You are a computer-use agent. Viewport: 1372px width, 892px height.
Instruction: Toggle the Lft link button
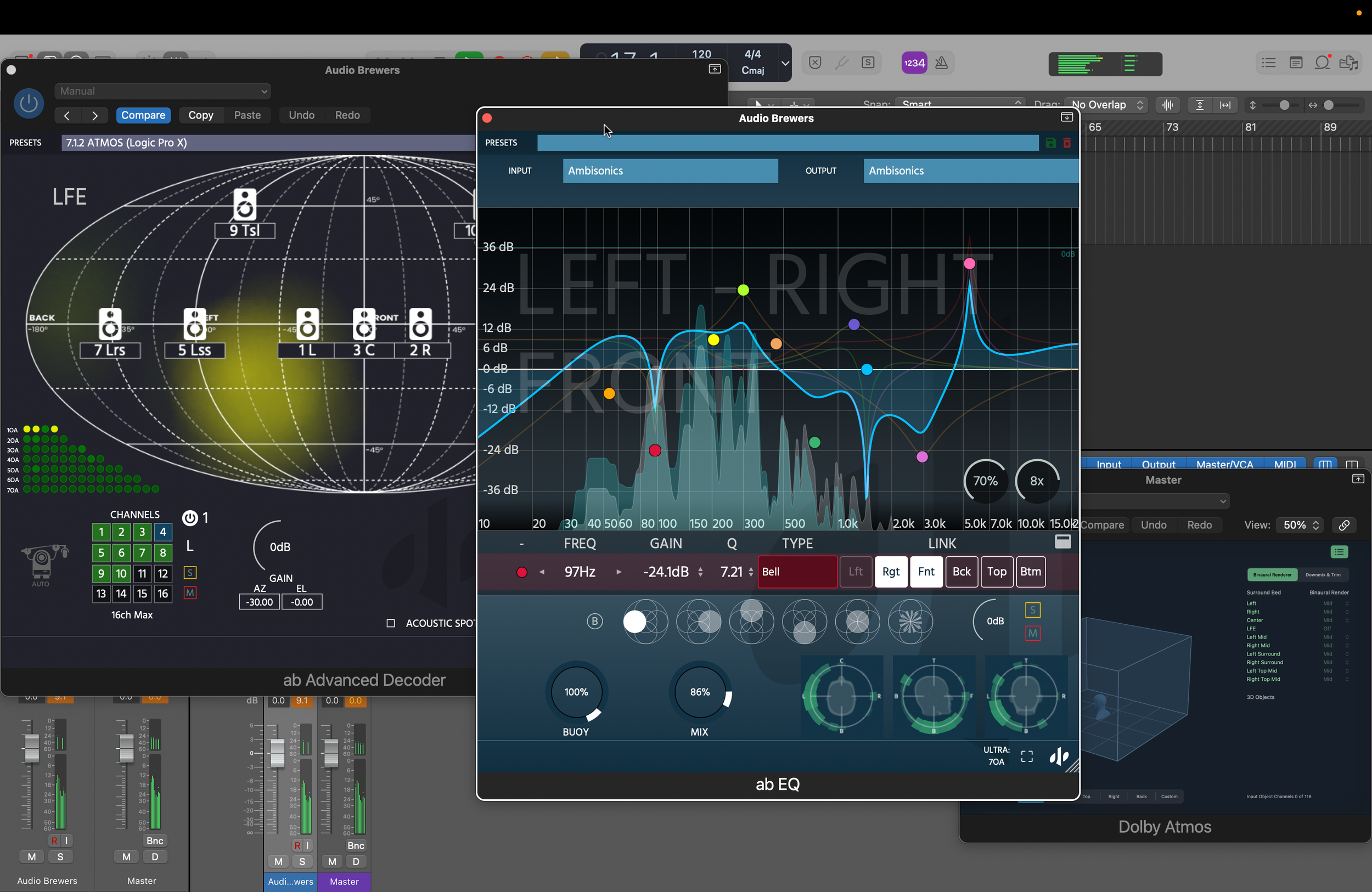point(856,572)
